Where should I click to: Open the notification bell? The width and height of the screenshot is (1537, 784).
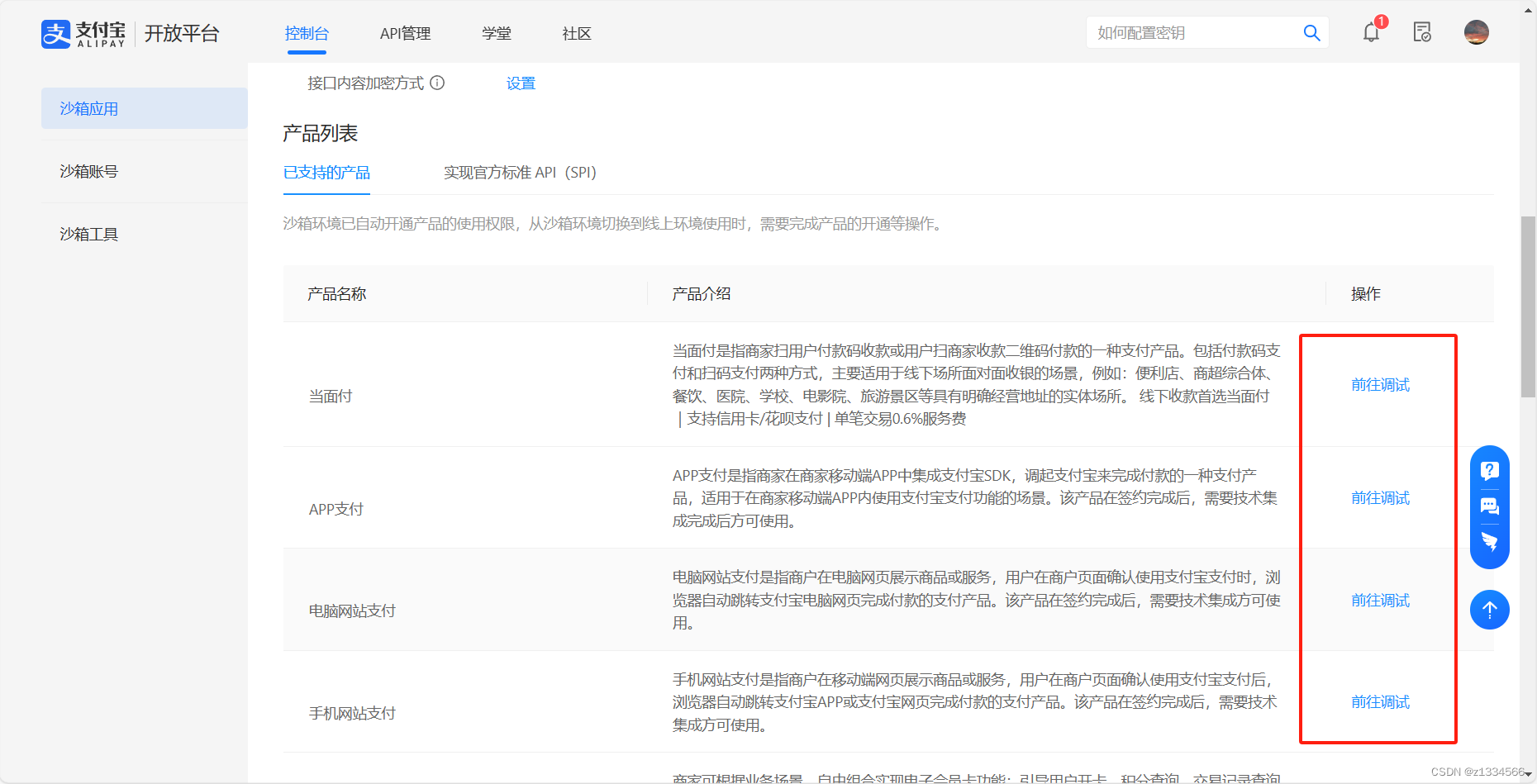[1372, 32]
